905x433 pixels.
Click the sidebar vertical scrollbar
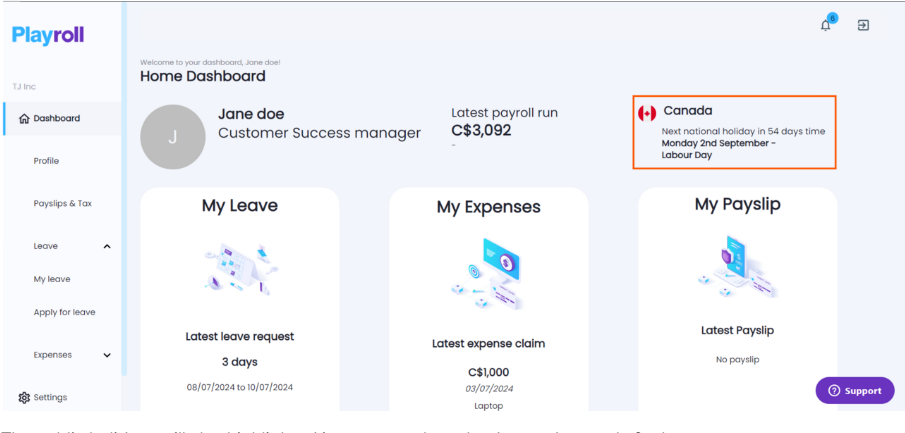124,191
